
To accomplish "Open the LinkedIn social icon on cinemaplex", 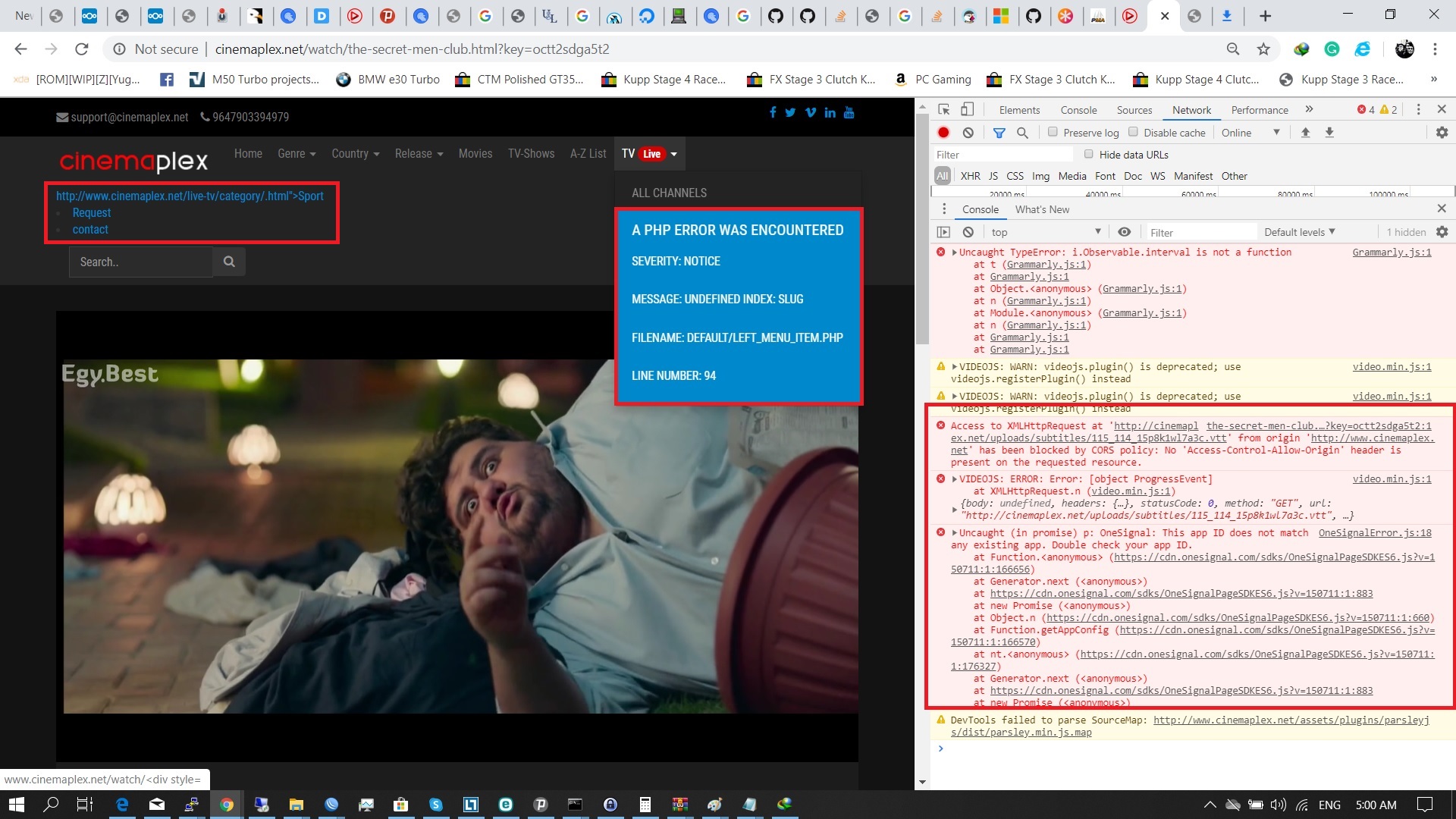I will (x=830, y=112).
